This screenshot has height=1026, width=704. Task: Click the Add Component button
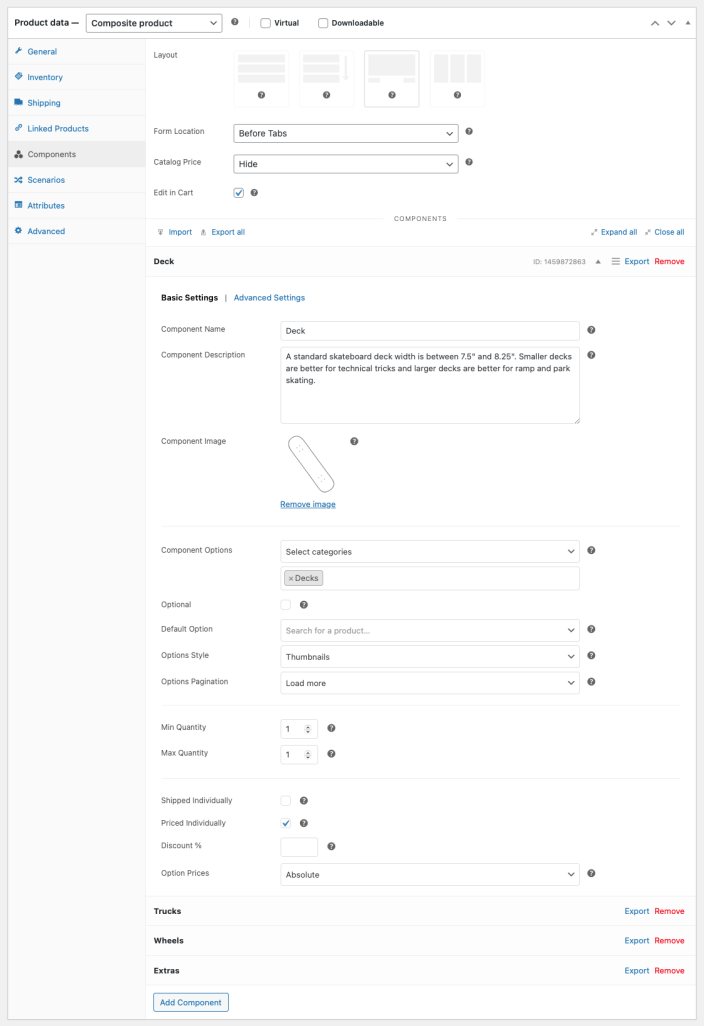pos(190,1002)
